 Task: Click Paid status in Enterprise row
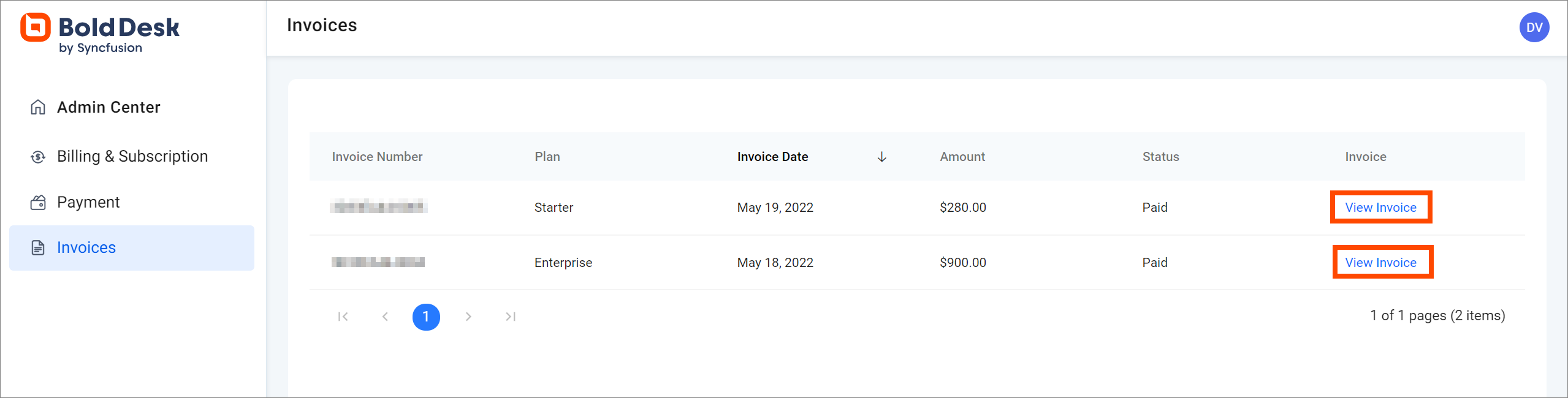pos(1154,263)
